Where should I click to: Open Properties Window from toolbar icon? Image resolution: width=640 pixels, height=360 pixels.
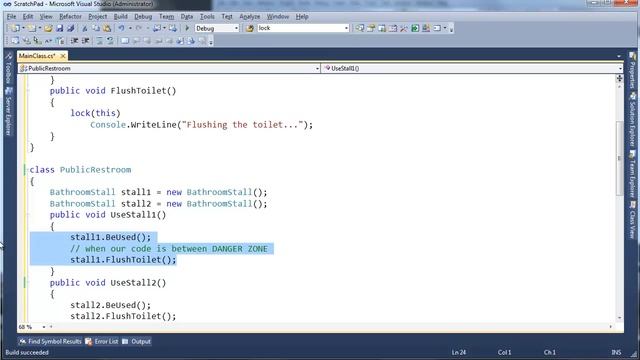371,28
